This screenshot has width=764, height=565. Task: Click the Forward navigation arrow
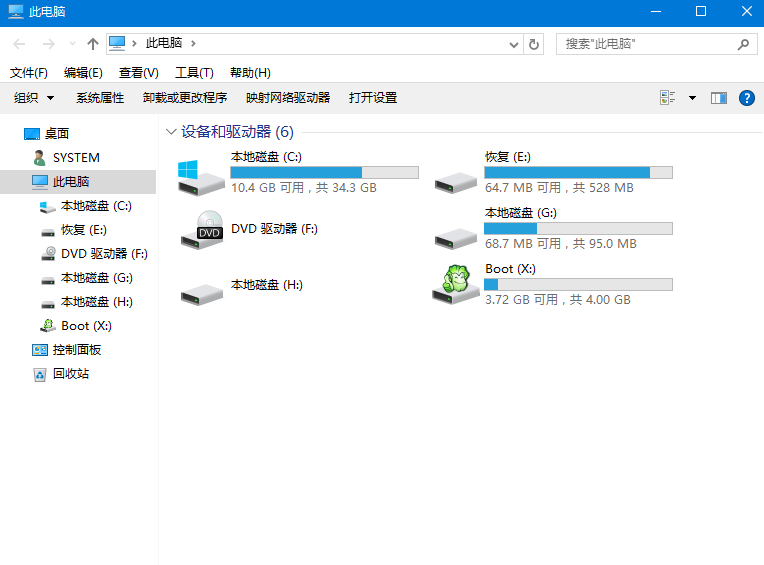pos(48,44)
